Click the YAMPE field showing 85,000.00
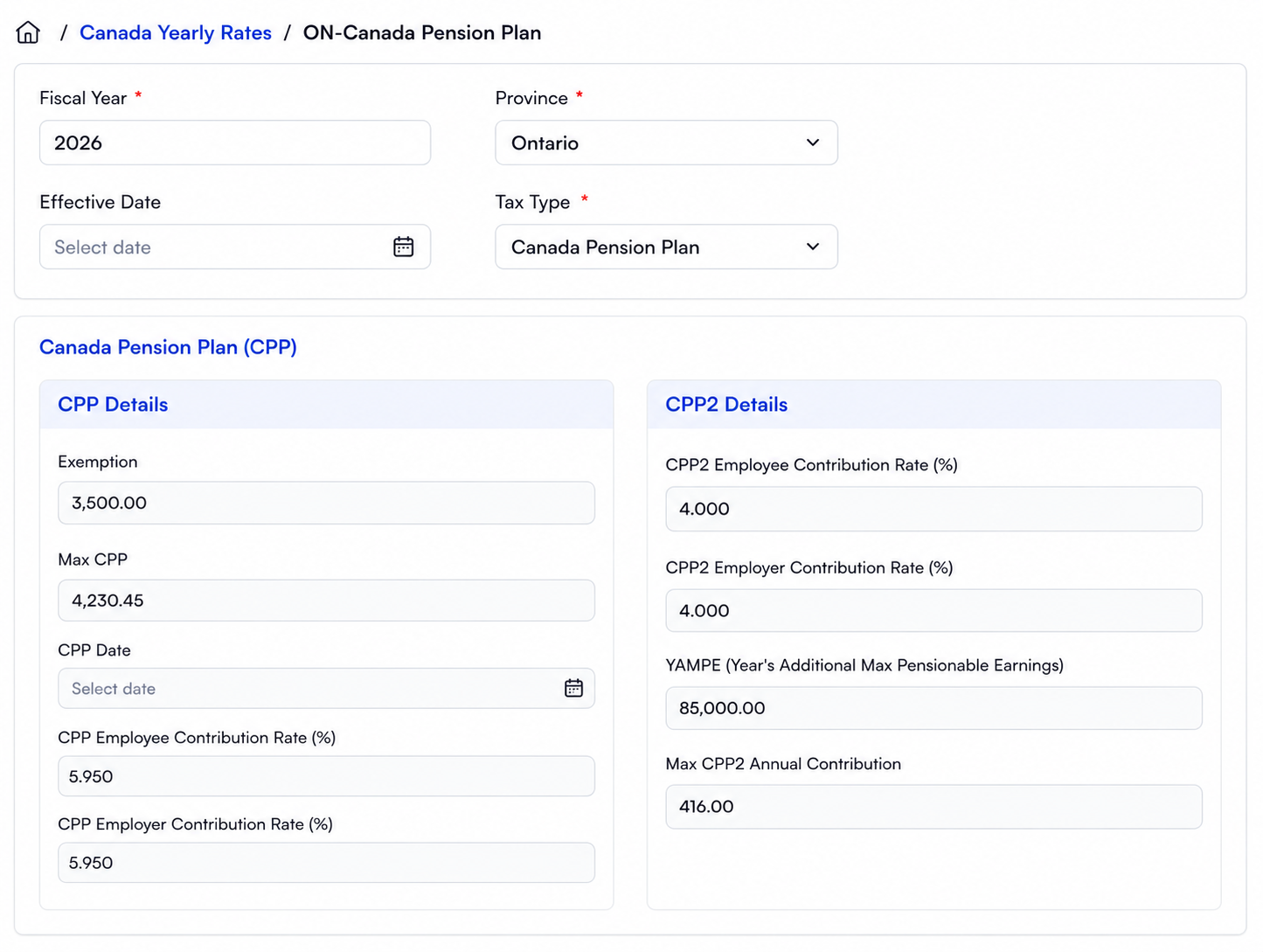The image size is (1263, 952). (933, 708)
